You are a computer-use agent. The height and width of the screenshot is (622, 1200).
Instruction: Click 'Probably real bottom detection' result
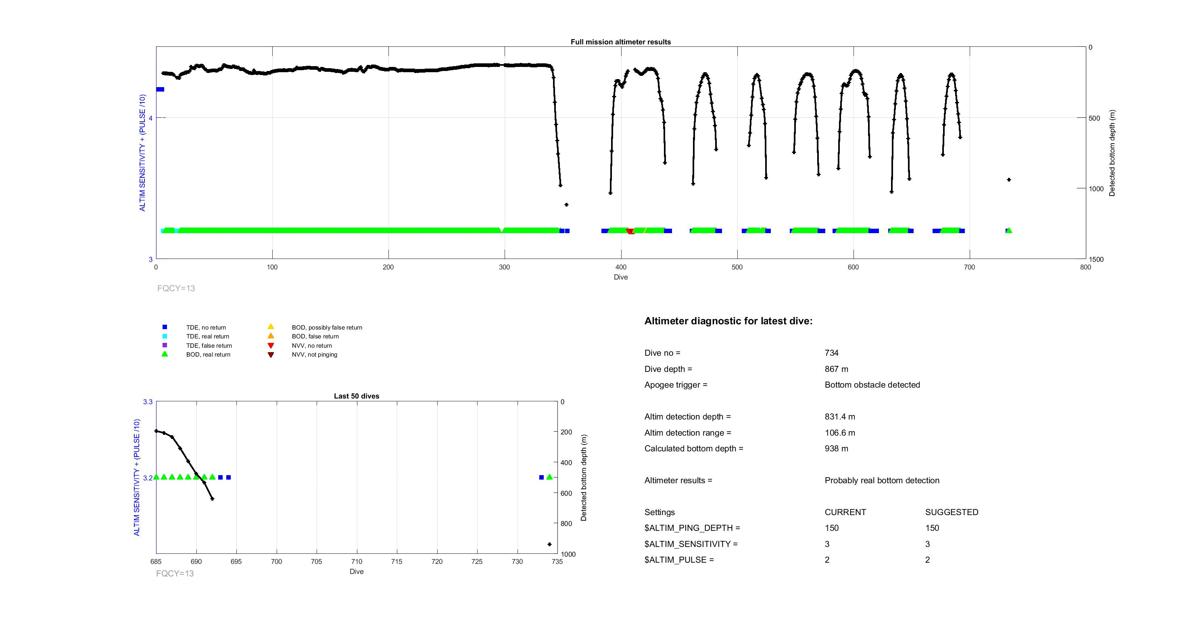pyautogui.click(x=882, y=480)
